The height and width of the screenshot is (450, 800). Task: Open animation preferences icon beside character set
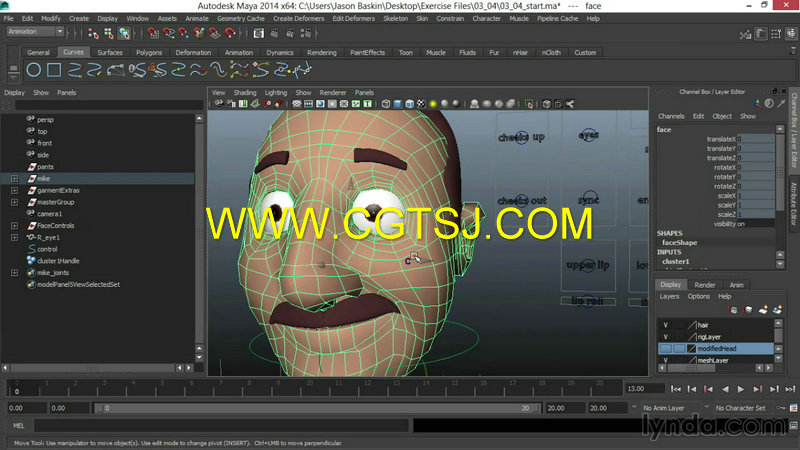(x=793, y=408)
